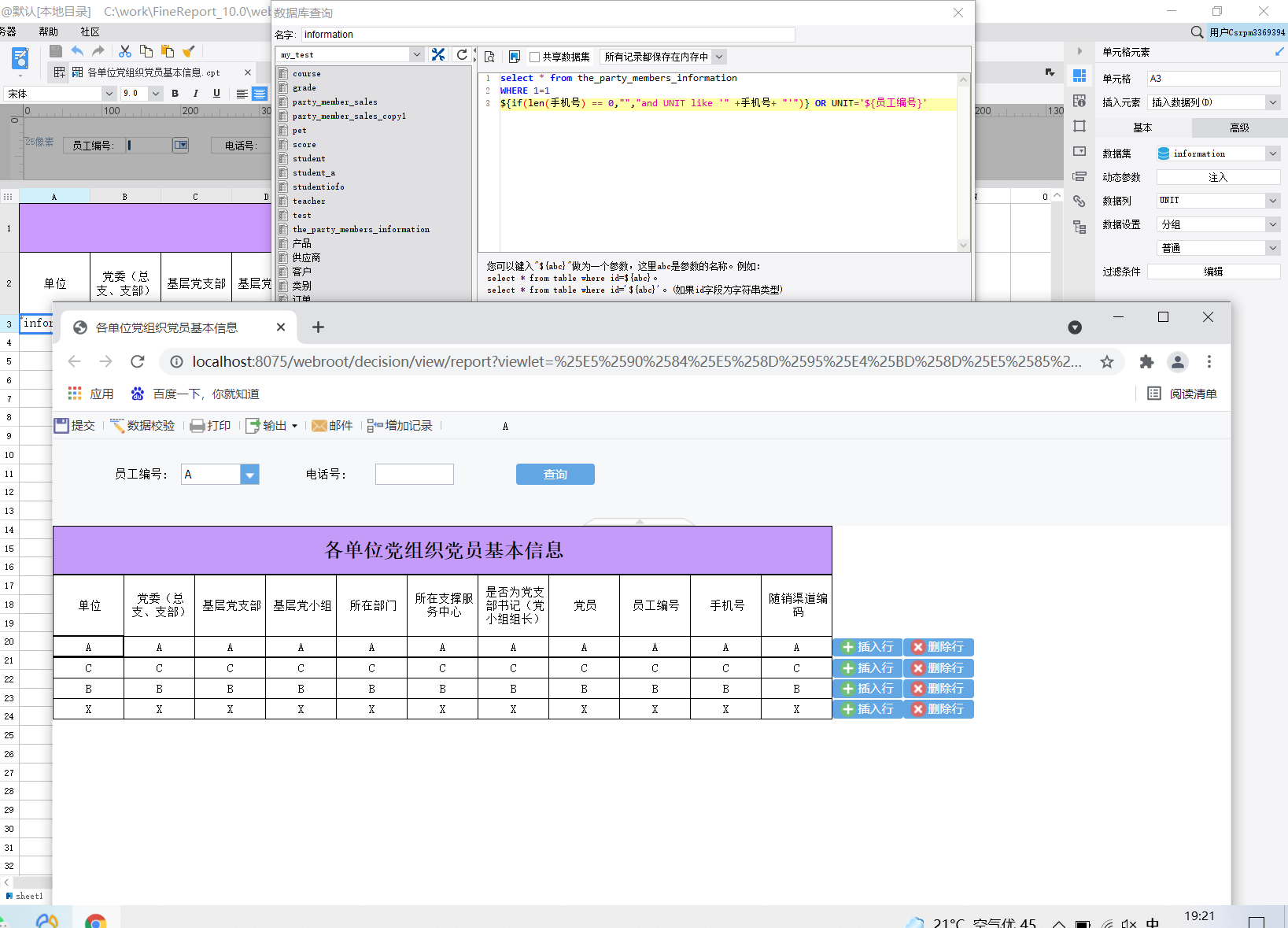Open the 输出 export menu
1288x928 pixels.
(x=272, y=426)
